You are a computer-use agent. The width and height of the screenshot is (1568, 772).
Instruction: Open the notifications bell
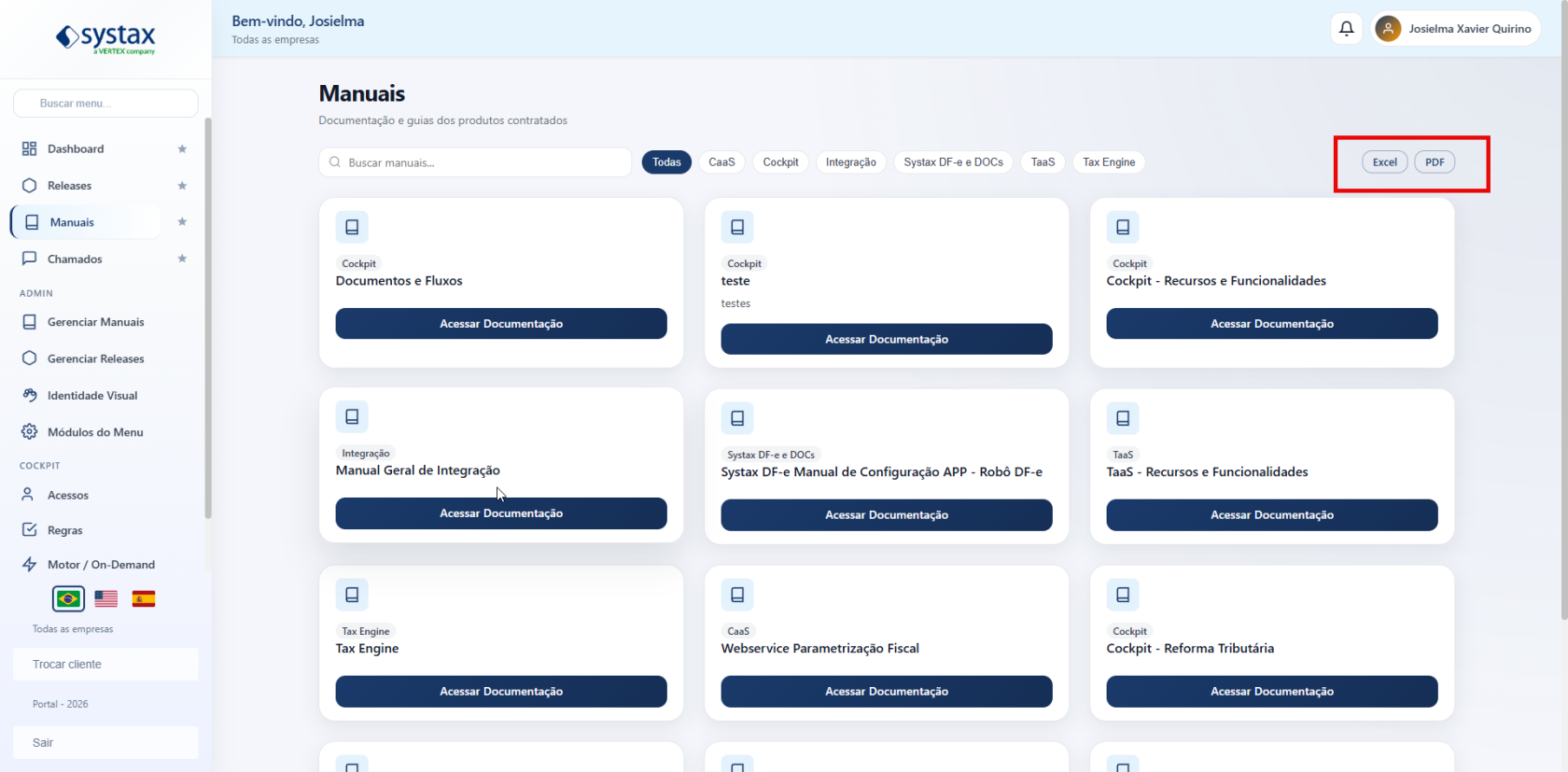1347,29
